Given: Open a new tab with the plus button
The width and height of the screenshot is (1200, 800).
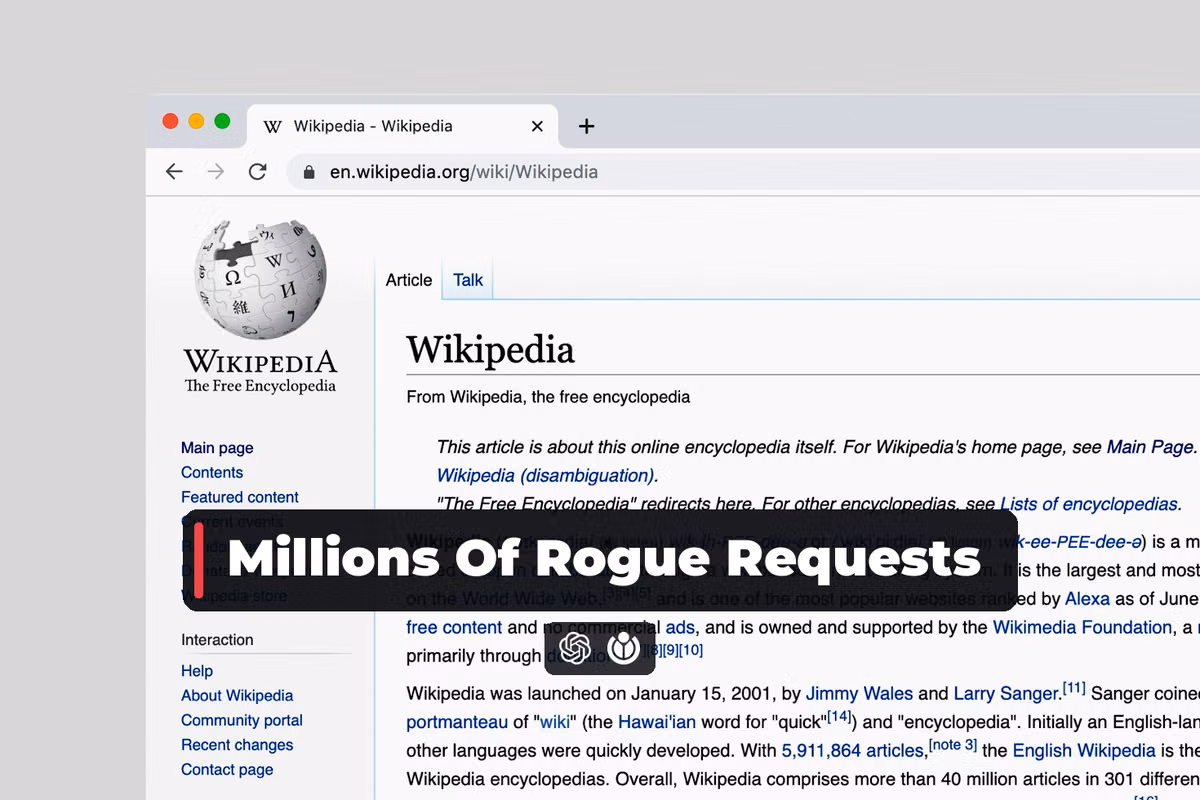Looking at the screenshot, I should [x=587, y=126].
